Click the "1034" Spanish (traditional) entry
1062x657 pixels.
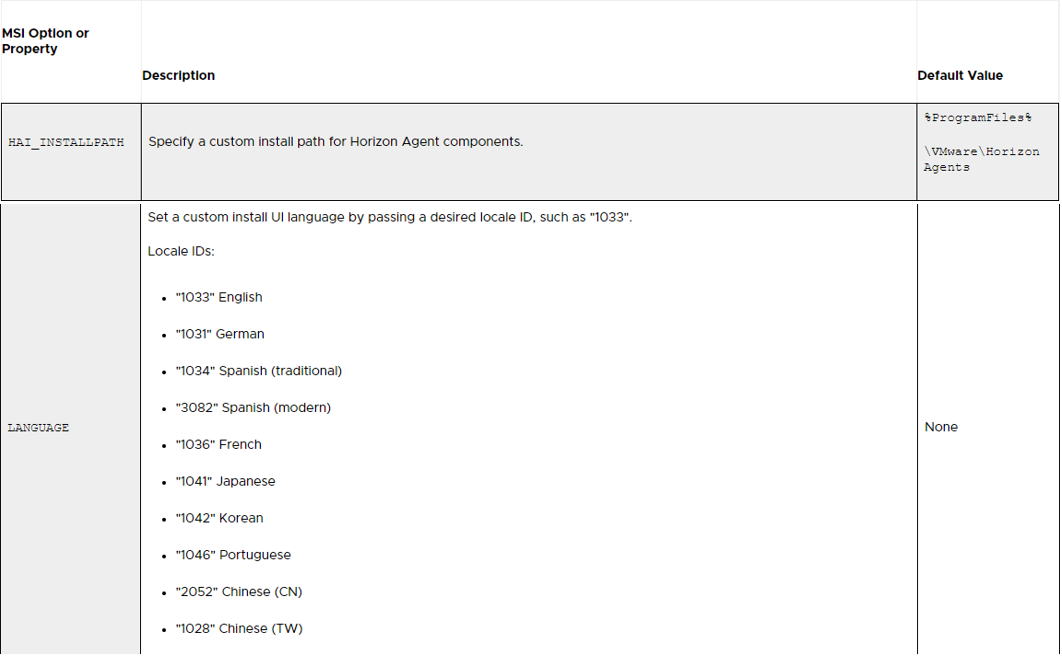[258, 371]
